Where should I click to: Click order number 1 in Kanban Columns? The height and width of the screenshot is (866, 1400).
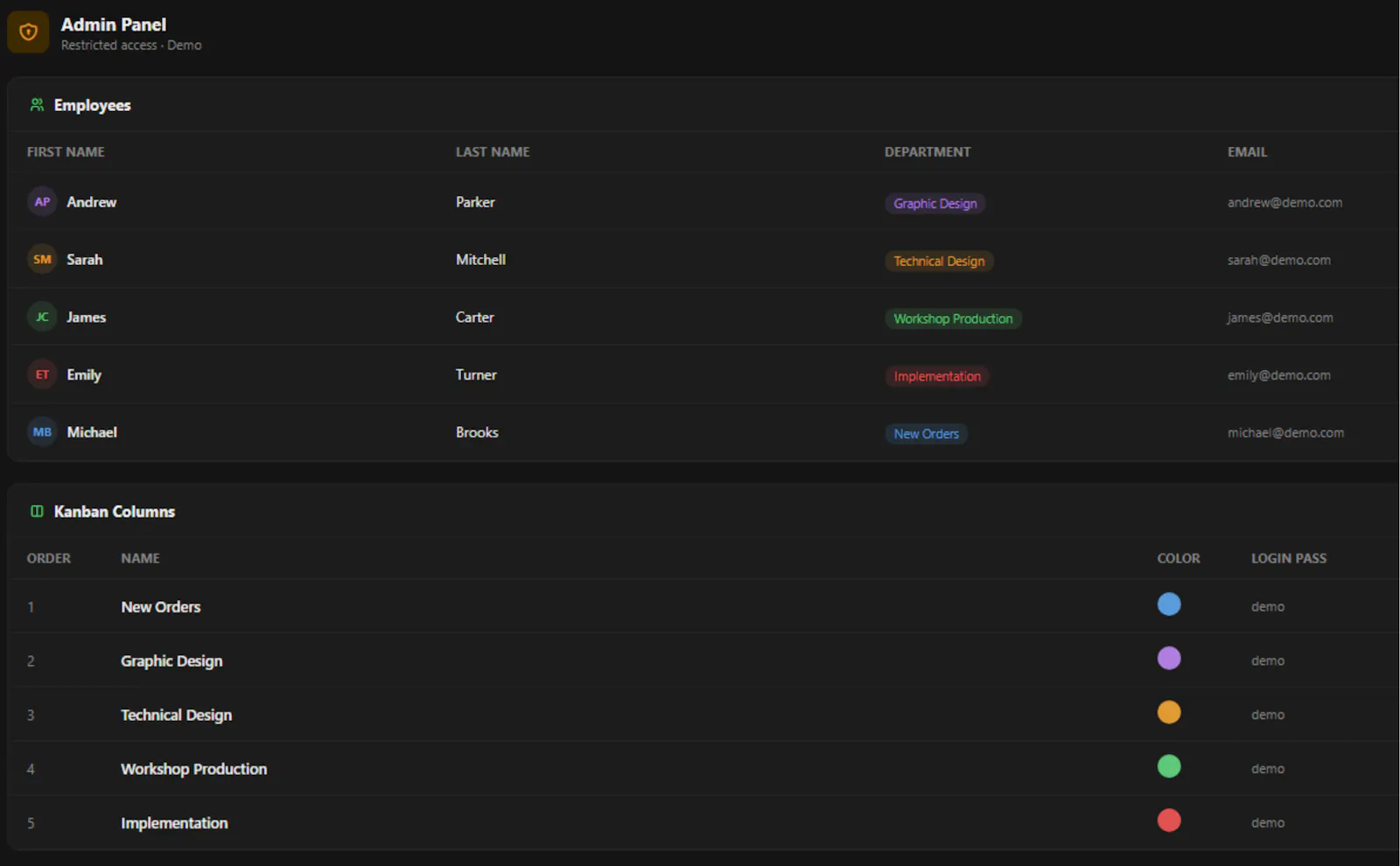[x=31, y=607]
